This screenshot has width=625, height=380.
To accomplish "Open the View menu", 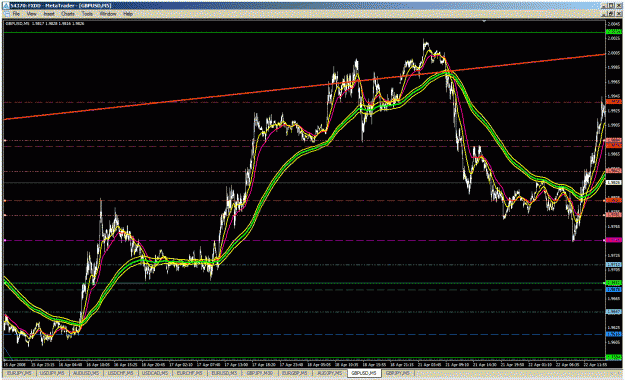I will pyautogui.click(x=31, y=14).
